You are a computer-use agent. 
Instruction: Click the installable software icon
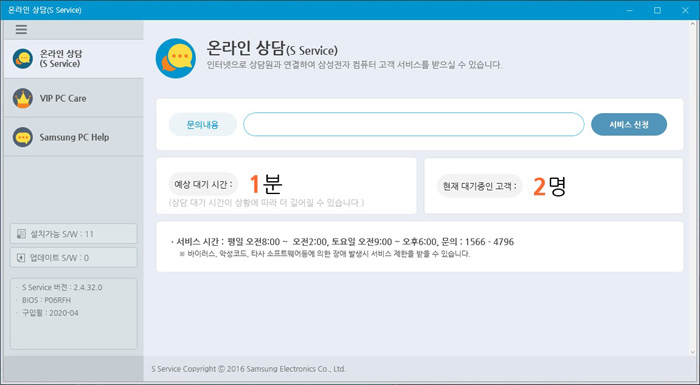(21, 234)
